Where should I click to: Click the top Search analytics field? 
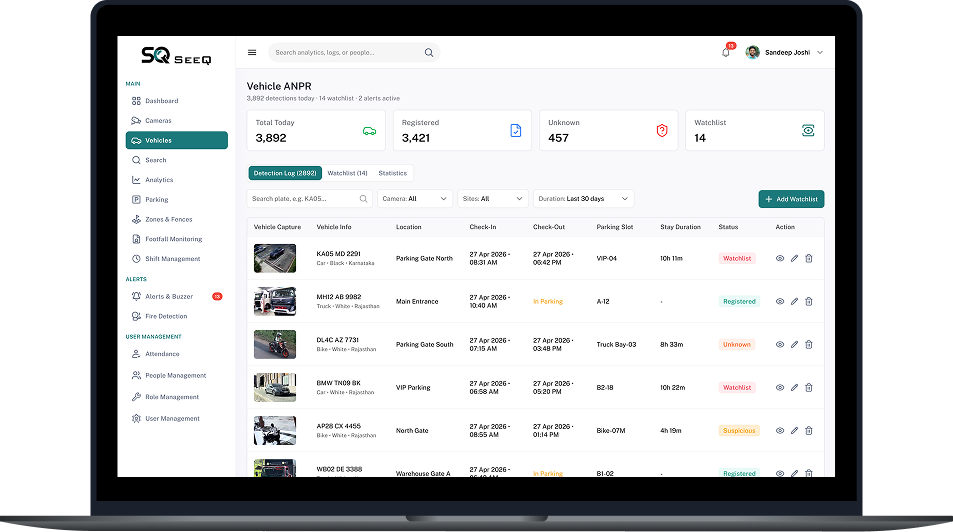354,52
